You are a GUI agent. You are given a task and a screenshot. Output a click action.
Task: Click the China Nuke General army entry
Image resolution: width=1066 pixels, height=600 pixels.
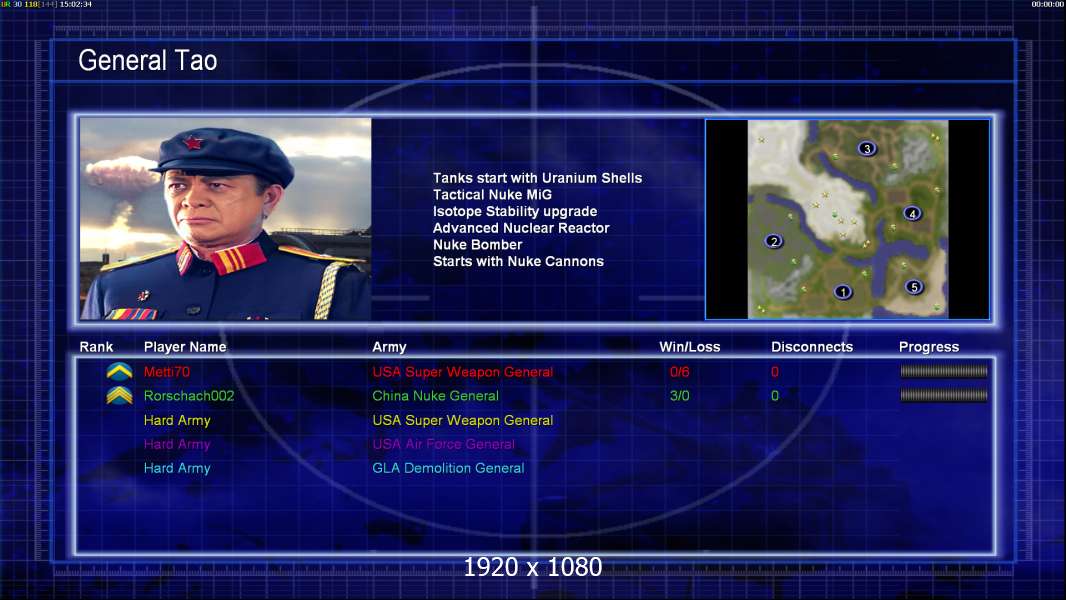click(435, 395)
